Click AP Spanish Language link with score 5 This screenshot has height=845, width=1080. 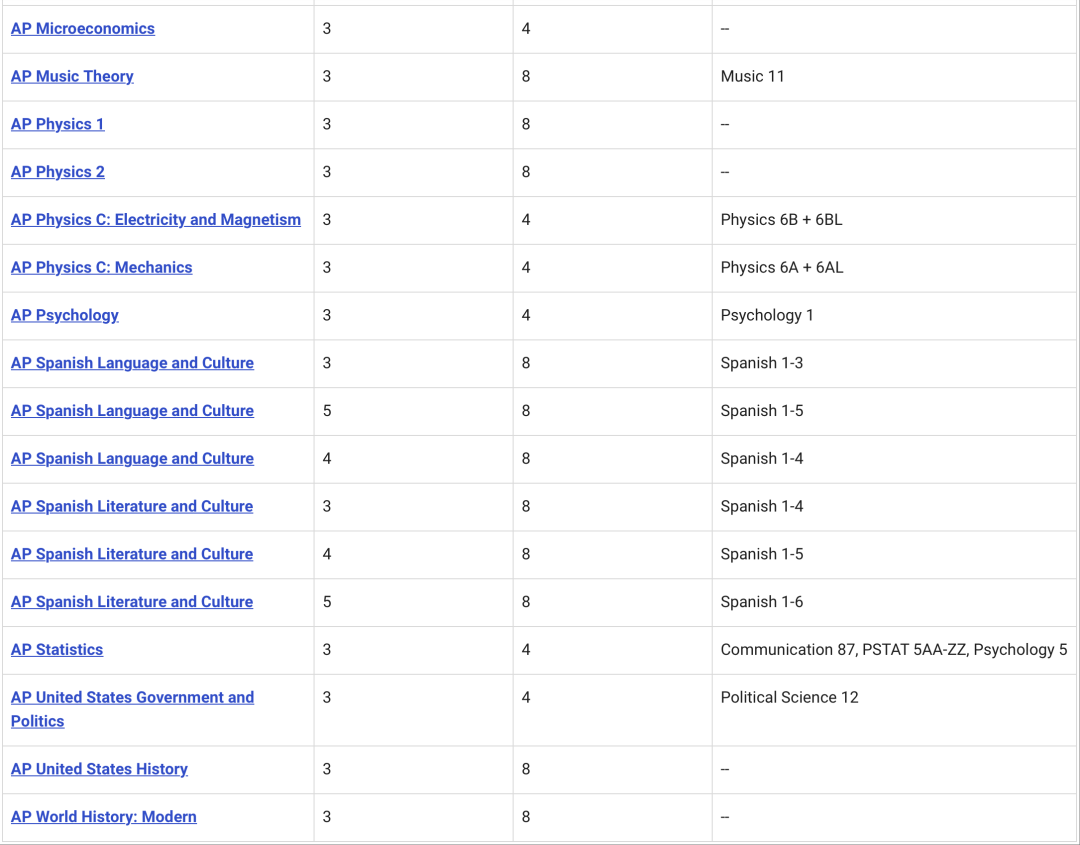(132, 411)
